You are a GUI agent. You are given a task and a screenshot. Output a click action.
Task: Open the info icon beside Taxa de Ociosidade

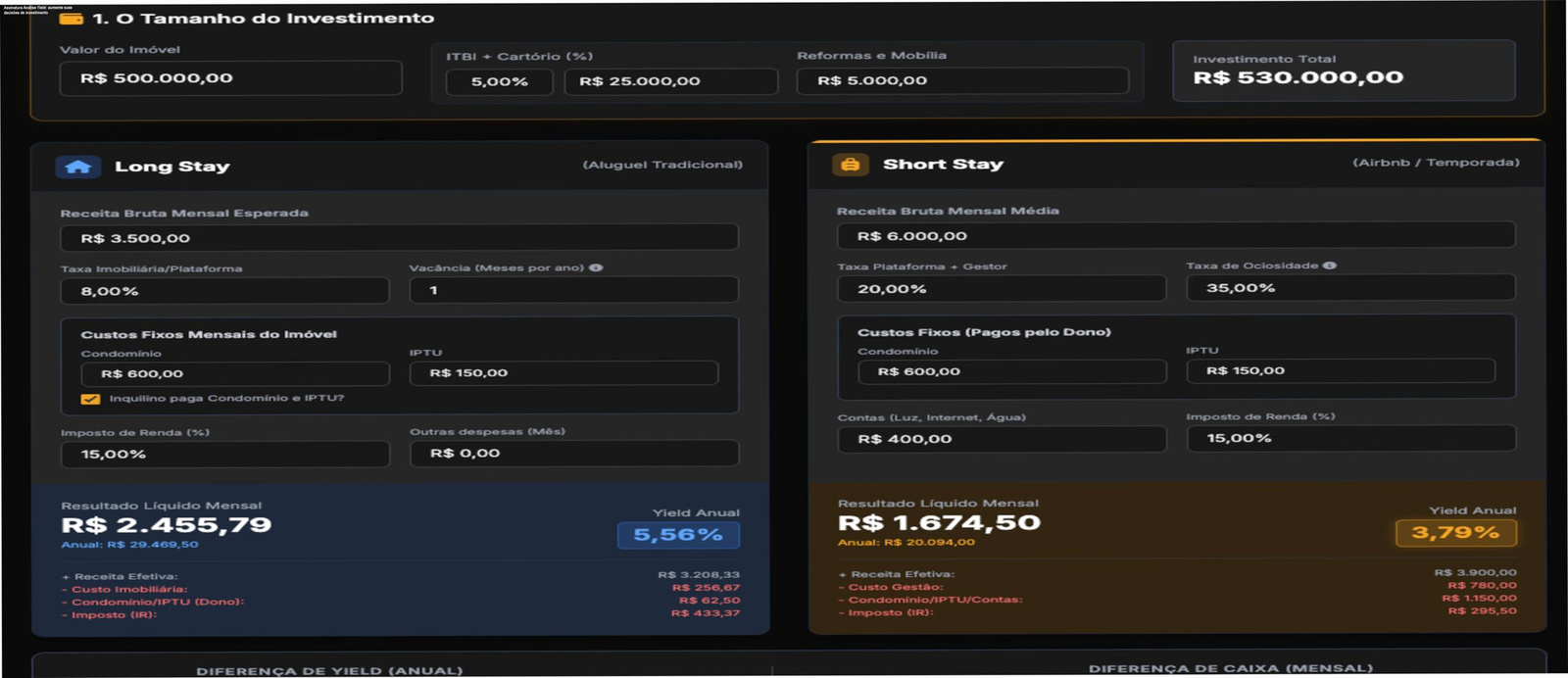pyautogui.click(x=1330, y=266)
